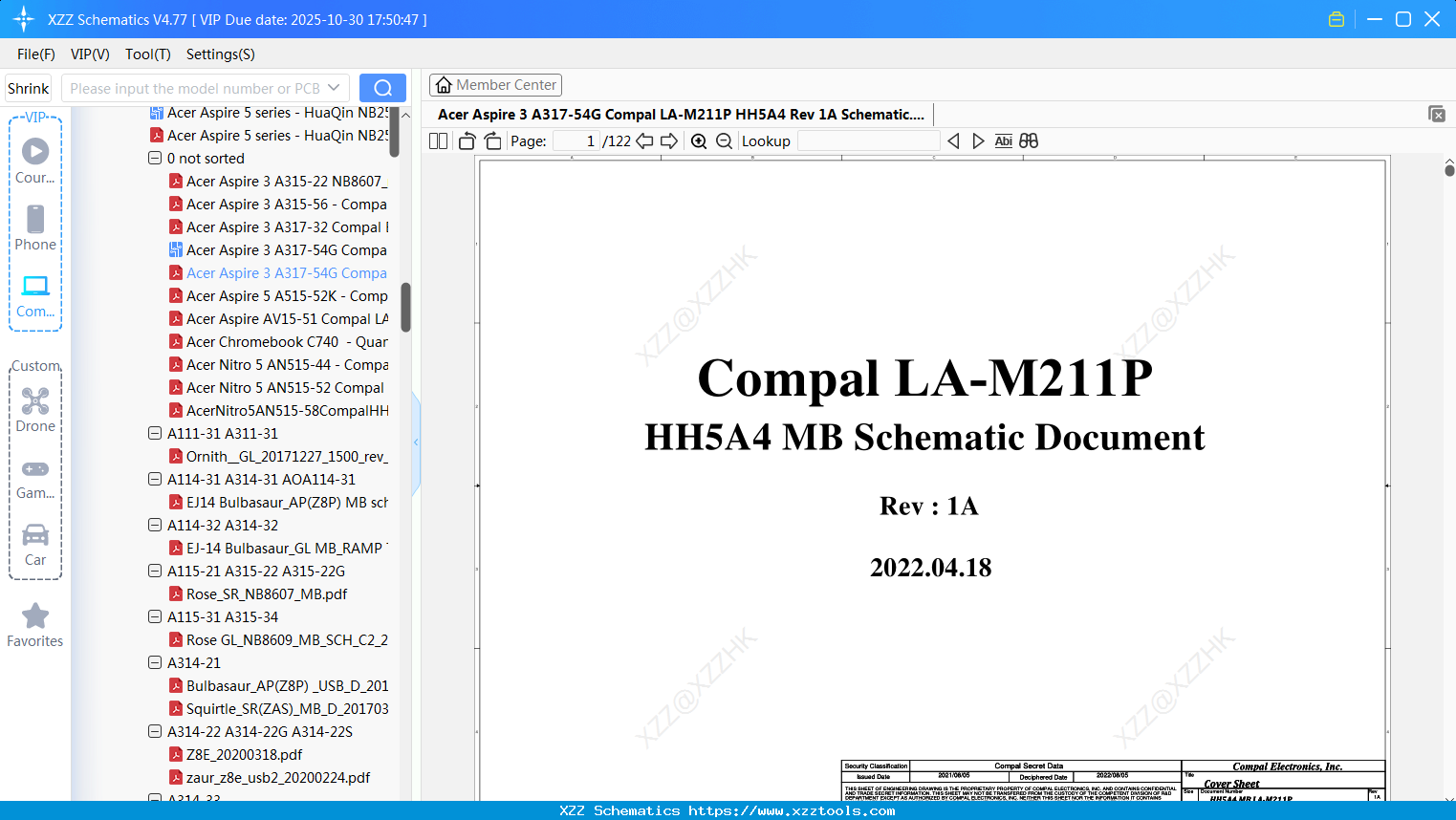Open Acer Aspire AV15-51 Compal file

coord(278,318)
